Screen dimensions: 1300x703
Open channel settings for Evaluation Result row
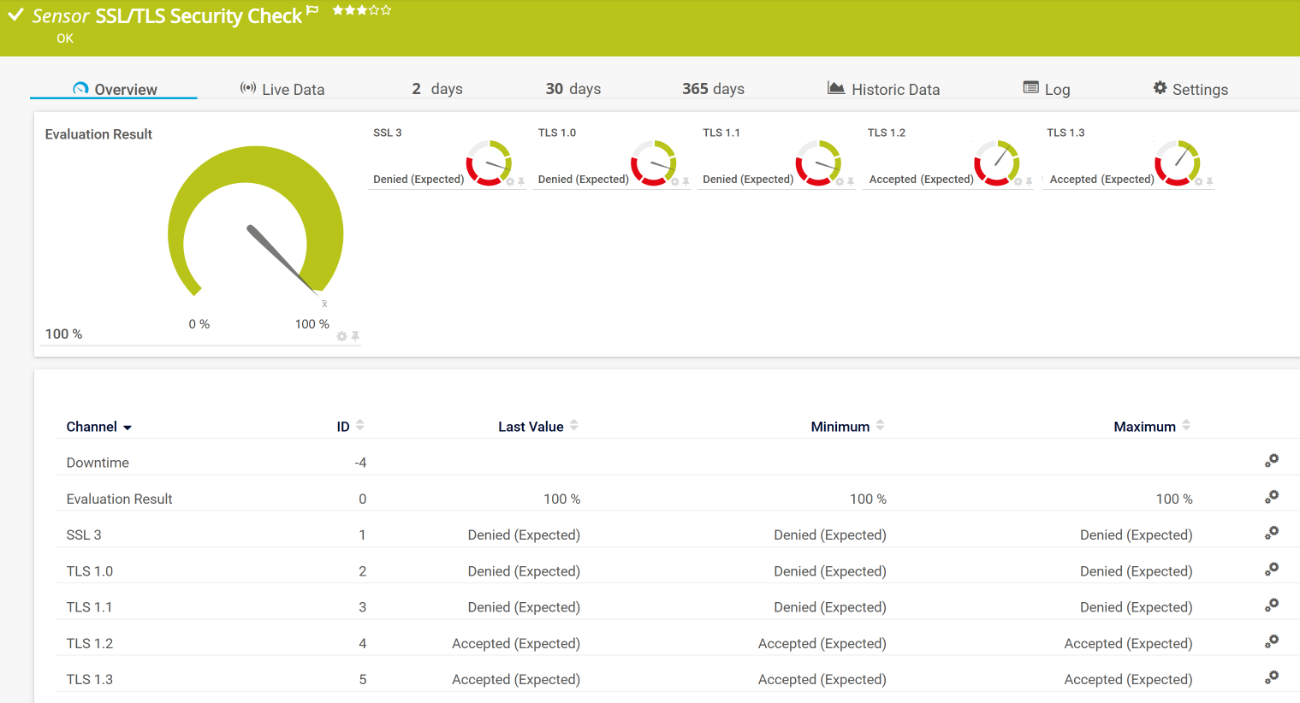pyautogui.click(x=1271, y=497)
